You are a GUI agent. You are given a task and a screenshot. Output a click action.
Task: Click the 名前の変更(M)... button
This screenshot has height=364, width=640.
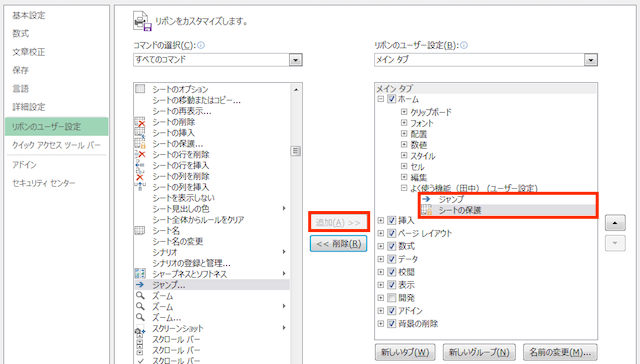coord(560,352)
